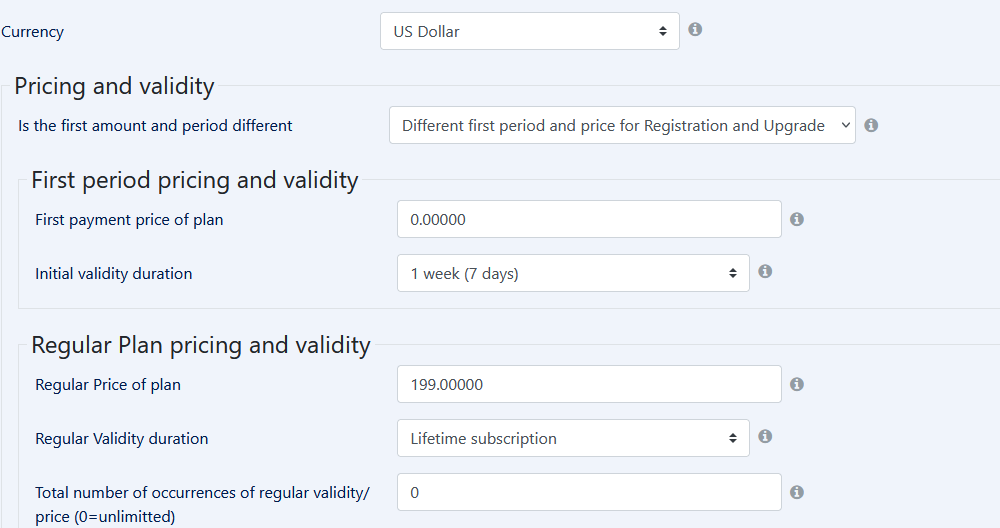The image size is (1000, 528).
Task: Open the 'Different first period and price' dropdown
Action: coord(622,125)
